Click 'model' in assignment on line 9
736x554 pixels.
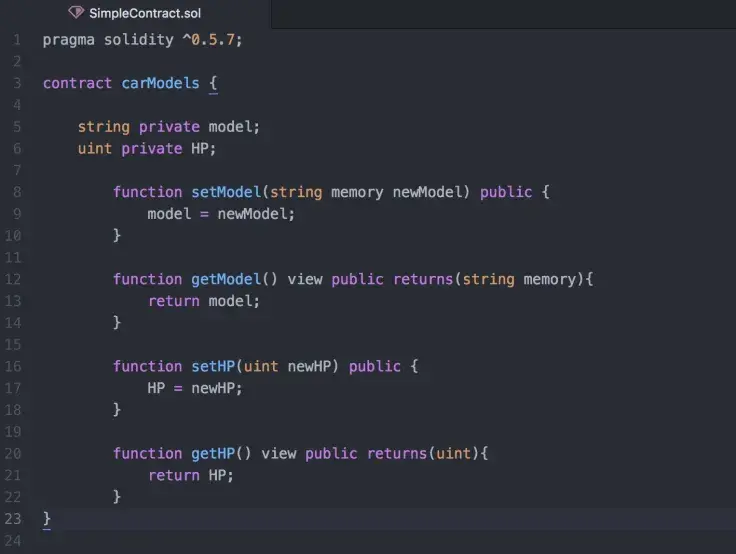click(169, 214)
